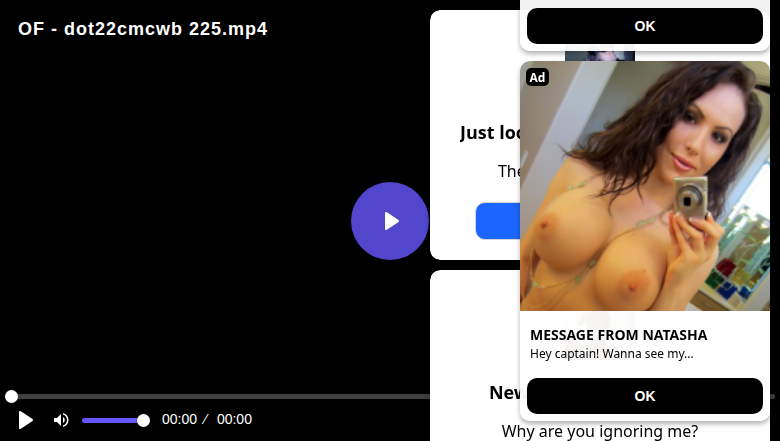780x441 pixels.
Task: Dismiss the top notification with its OK button
Action: pos(645,26)
